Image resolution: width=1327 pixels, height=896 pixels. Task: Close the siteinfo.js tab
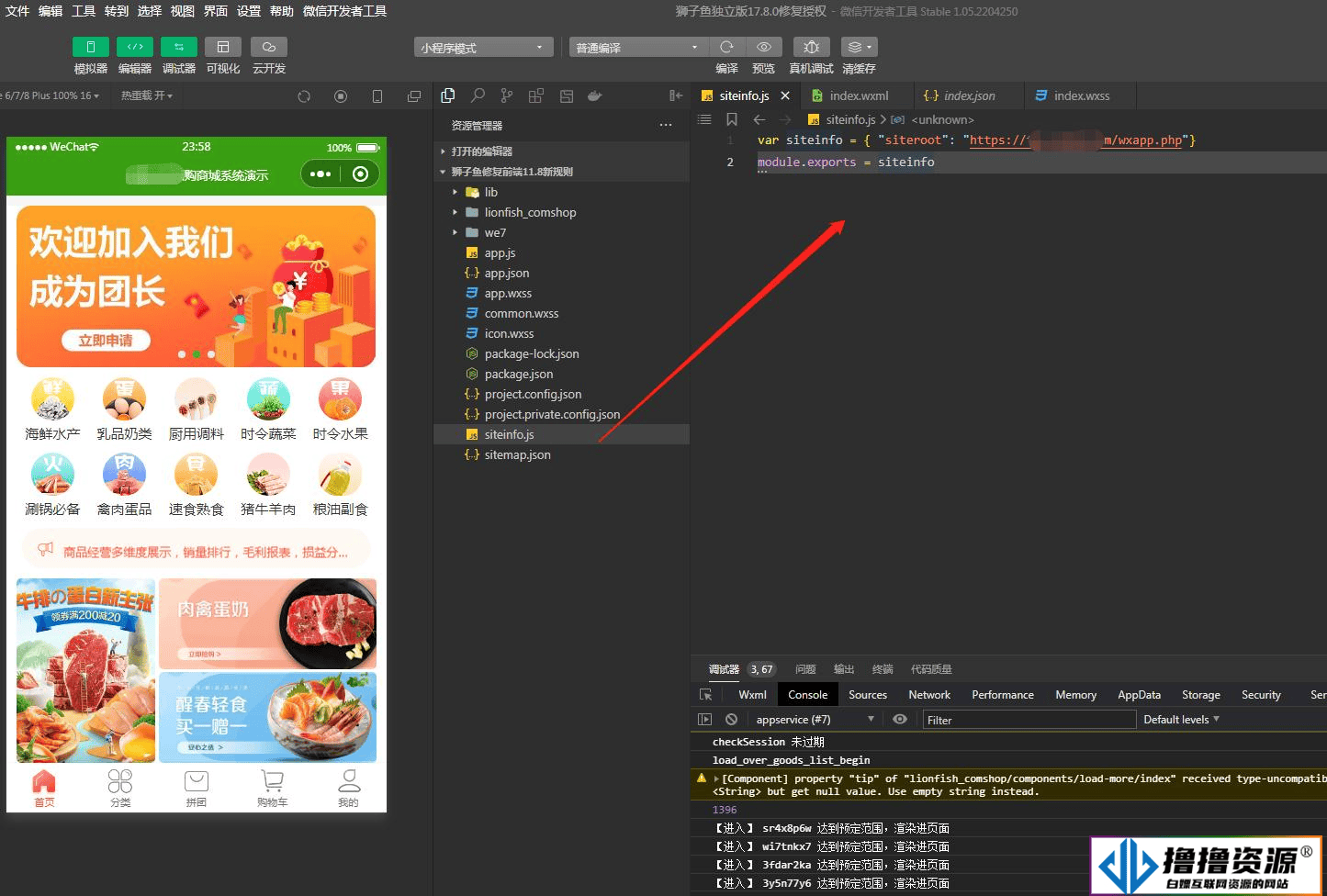(785, 95)
